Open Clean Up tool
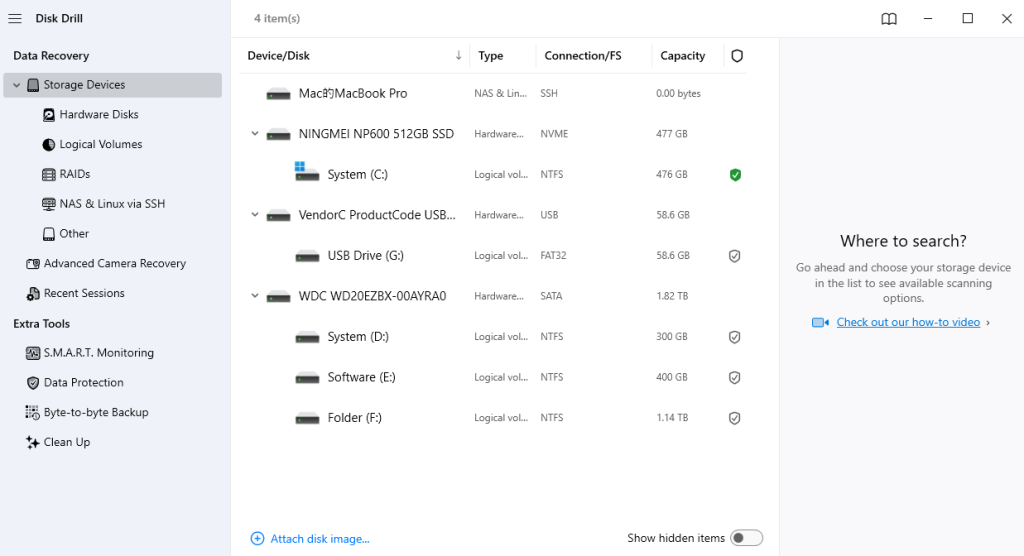The width and height of the screenshot is (1024, 556). tap(67, 442)
